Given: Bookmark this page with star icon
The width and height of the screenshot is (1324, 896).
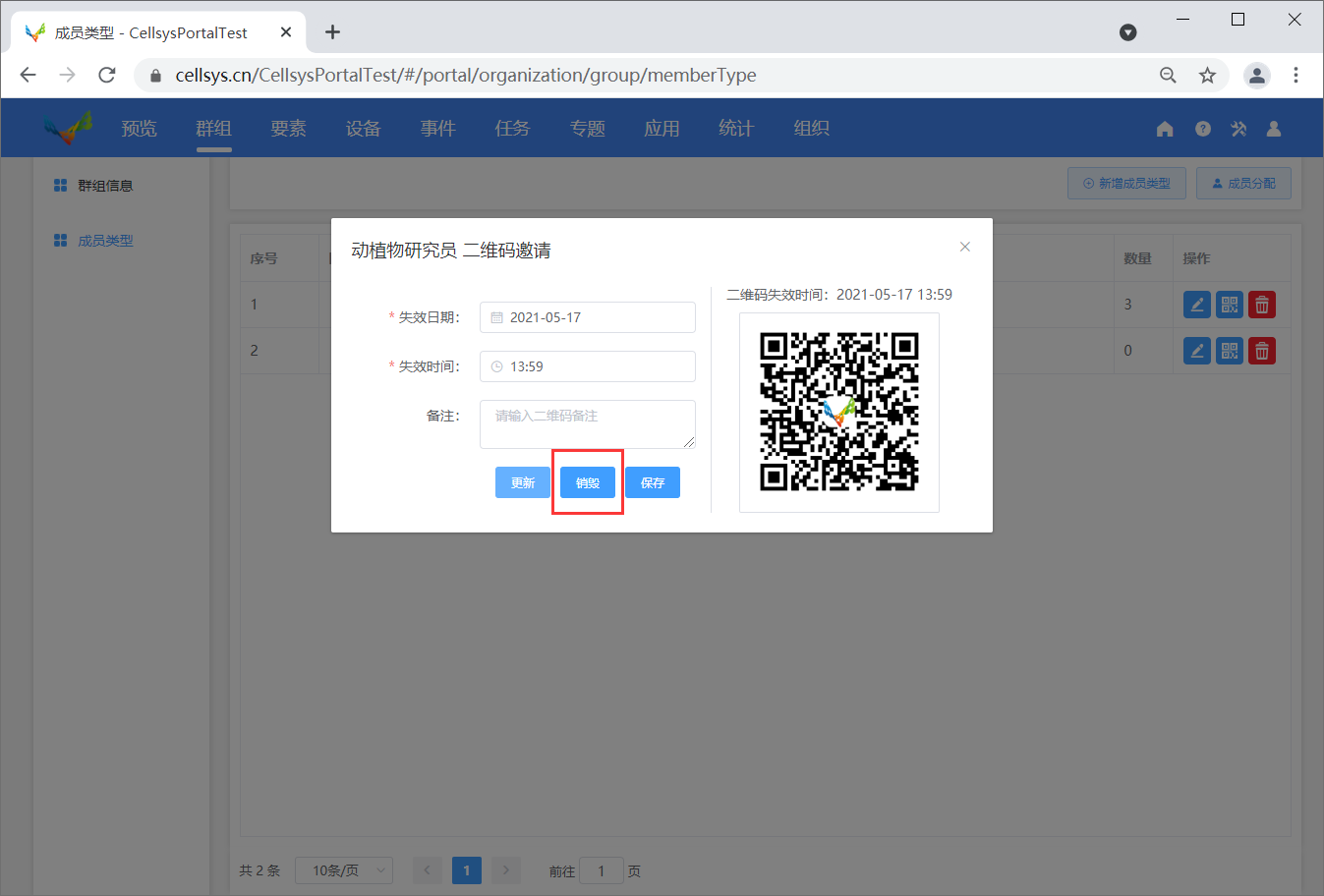Looking at the screenshot, I should point(1207,75).
